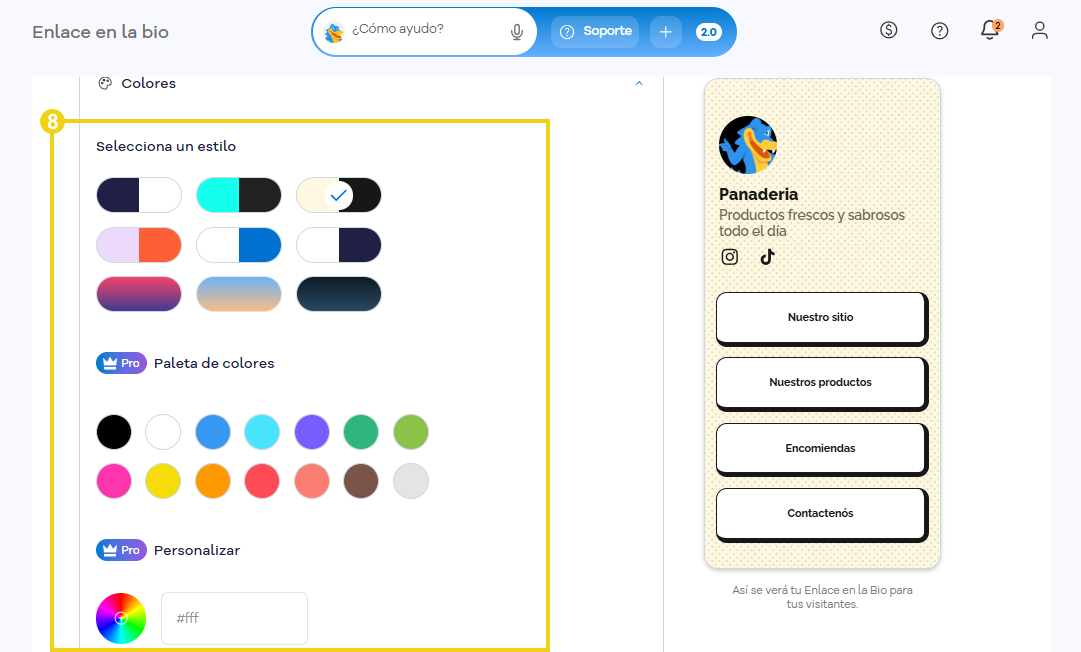Select the lavender and orange style
This screenshot has width=1081, height=652.
[139, 245]
